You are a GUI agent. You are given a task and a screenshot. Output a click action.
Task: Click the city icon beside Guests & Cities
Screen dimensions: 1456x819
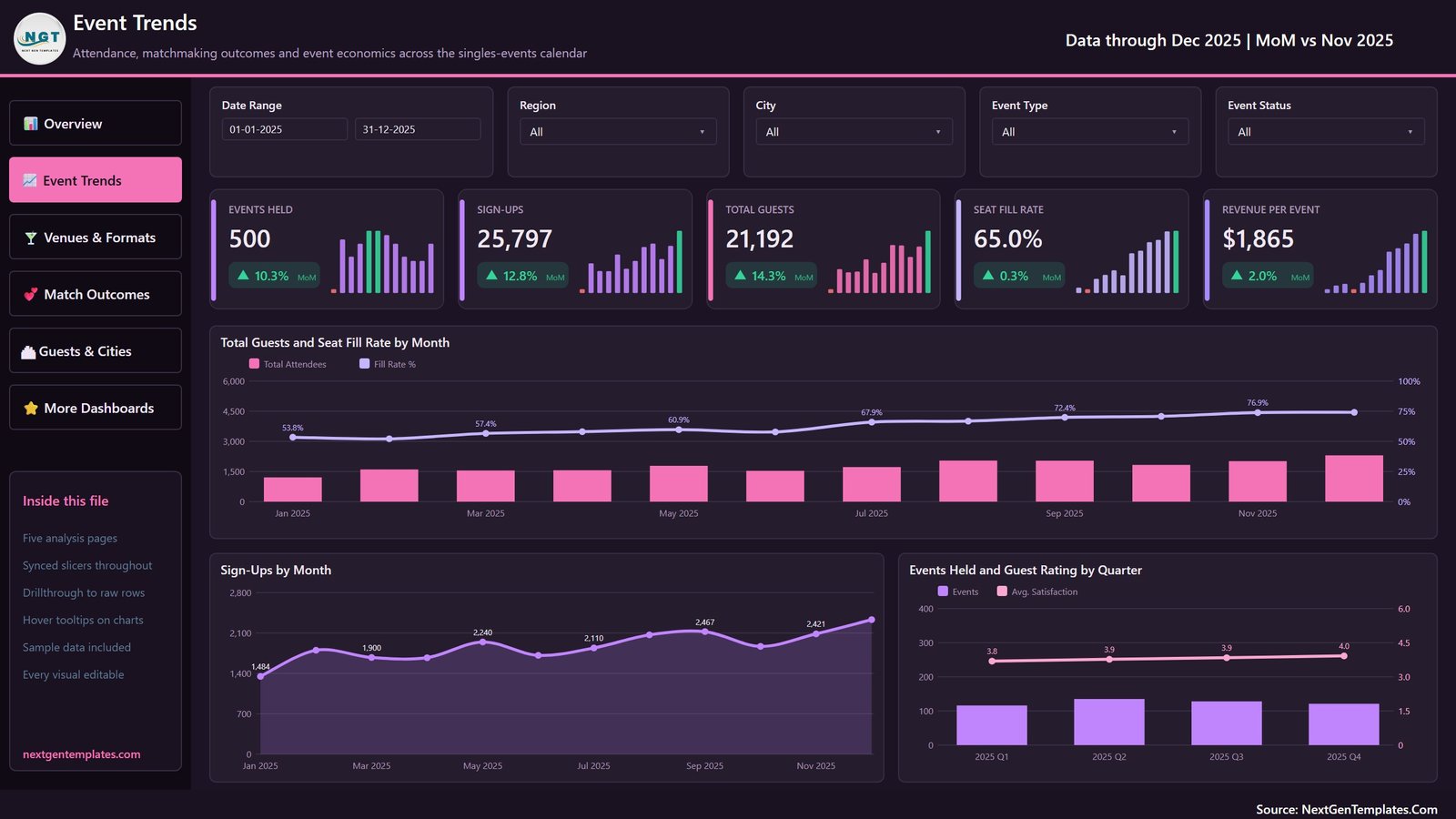28,351
